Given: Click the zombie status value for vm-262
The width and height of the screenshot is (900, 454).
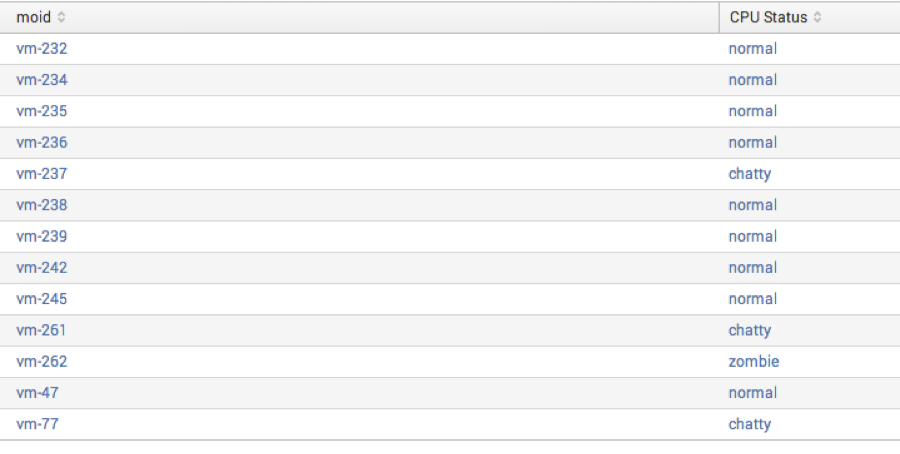Looking at the screenshot, I should [754, 362].
